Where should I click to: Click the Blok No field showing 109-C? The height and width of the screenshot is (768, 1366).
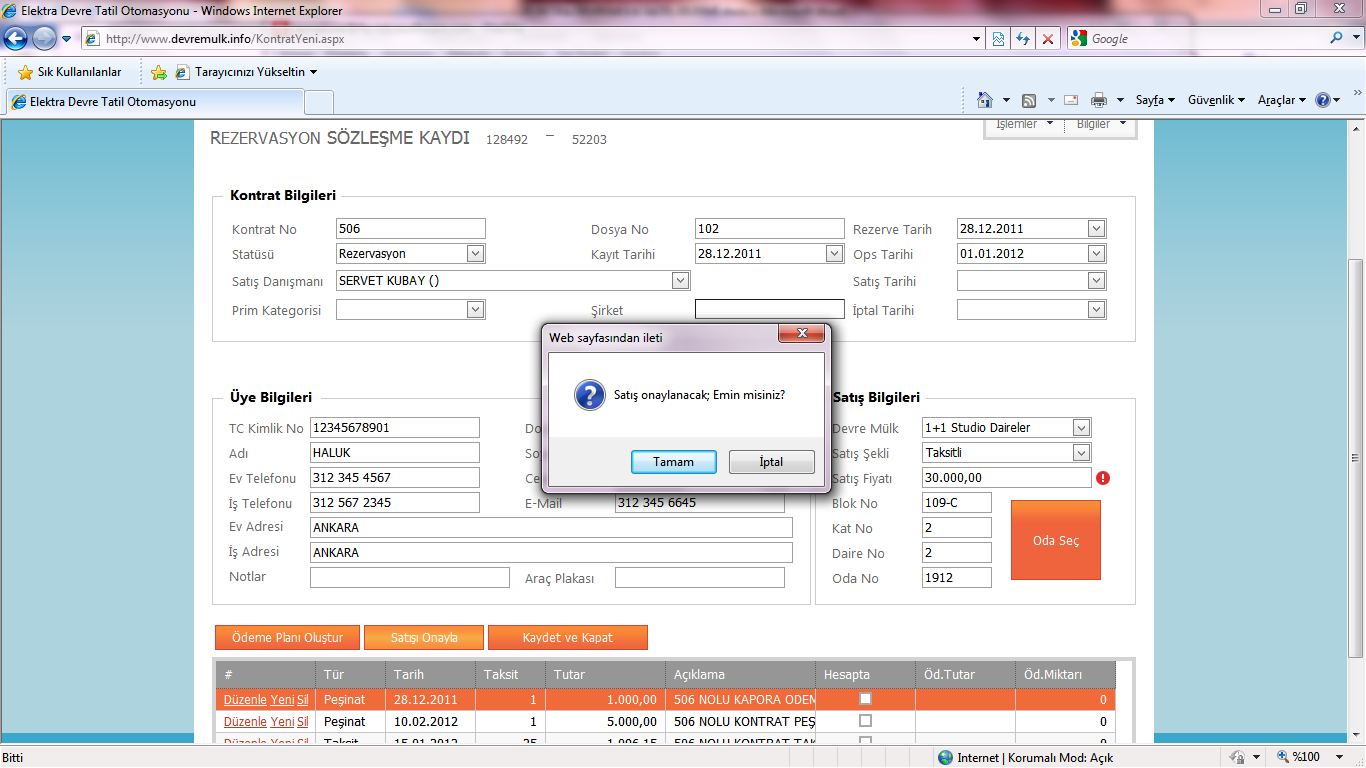click(x=957, y=503)
